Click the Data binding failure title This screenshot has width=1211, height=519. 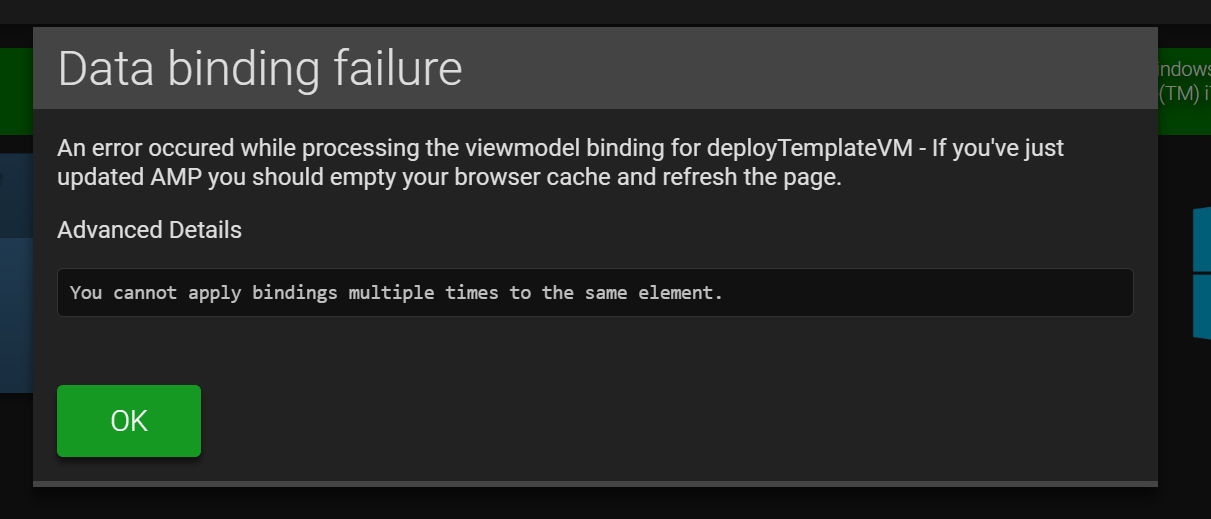click(x=260, y=69)
